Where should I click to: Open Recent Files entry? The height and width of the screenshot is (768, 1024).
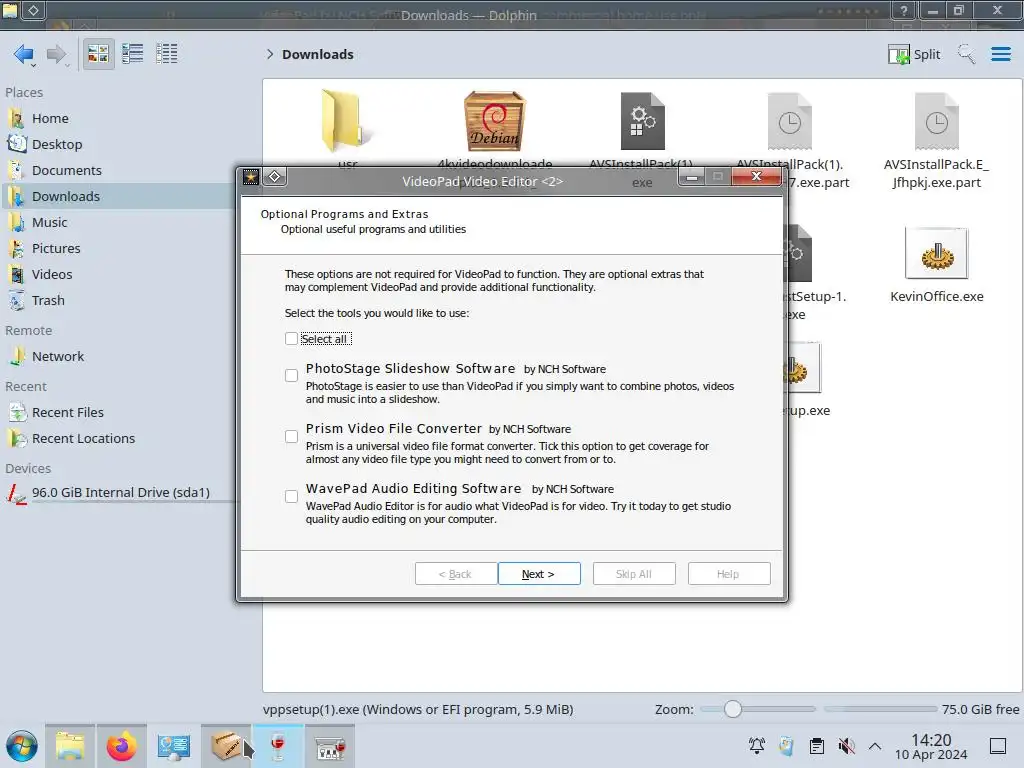(67, 413)
